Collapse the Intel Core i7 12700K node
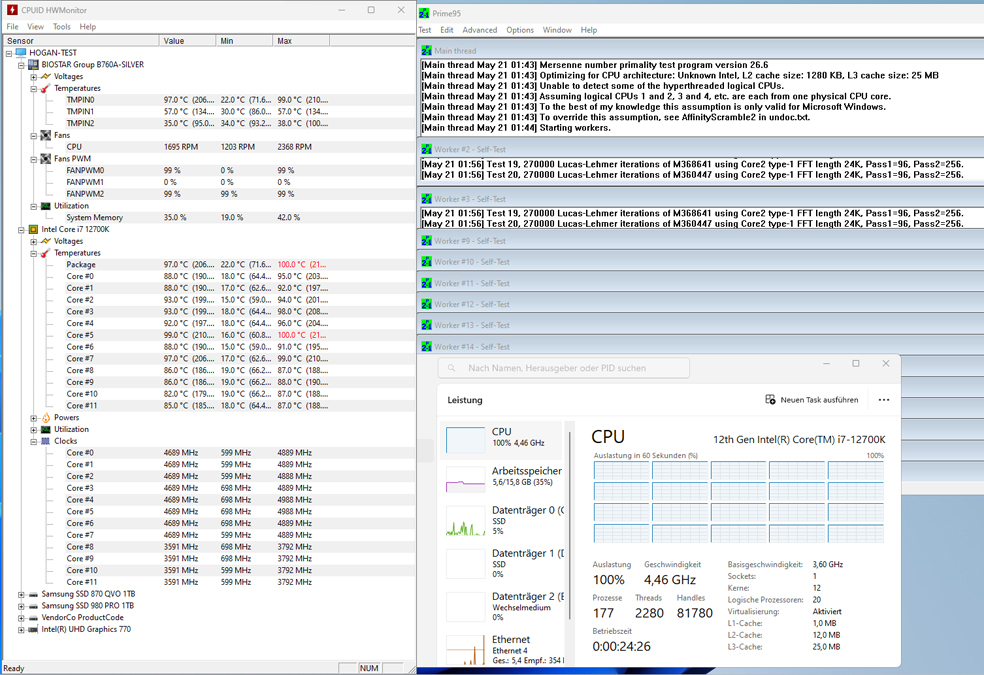The width and height of the screenshot is (984, 675). click(x=21, y=230)
